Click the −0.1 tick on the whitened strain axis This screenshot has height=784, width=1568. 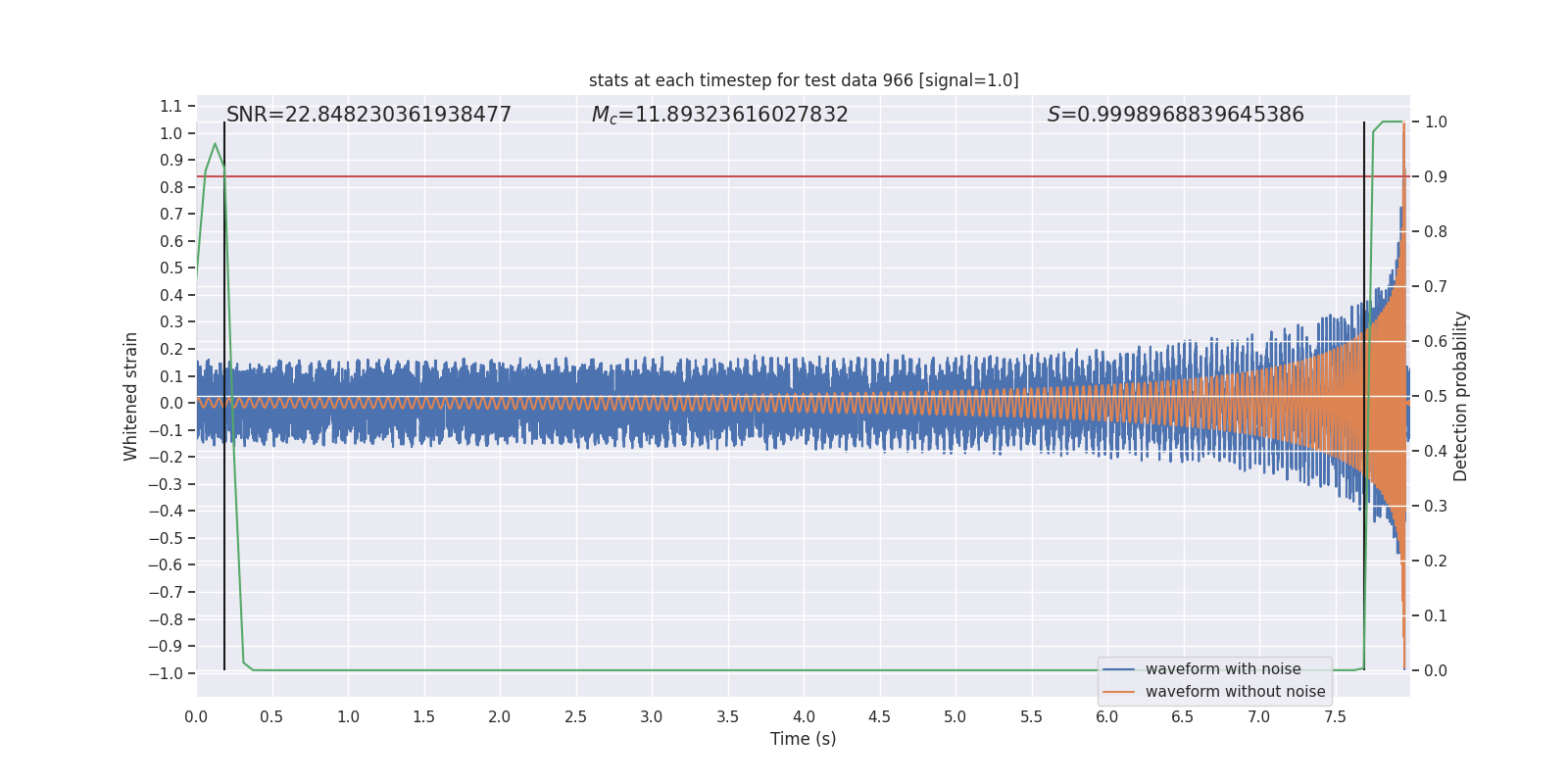click(166, 430)
